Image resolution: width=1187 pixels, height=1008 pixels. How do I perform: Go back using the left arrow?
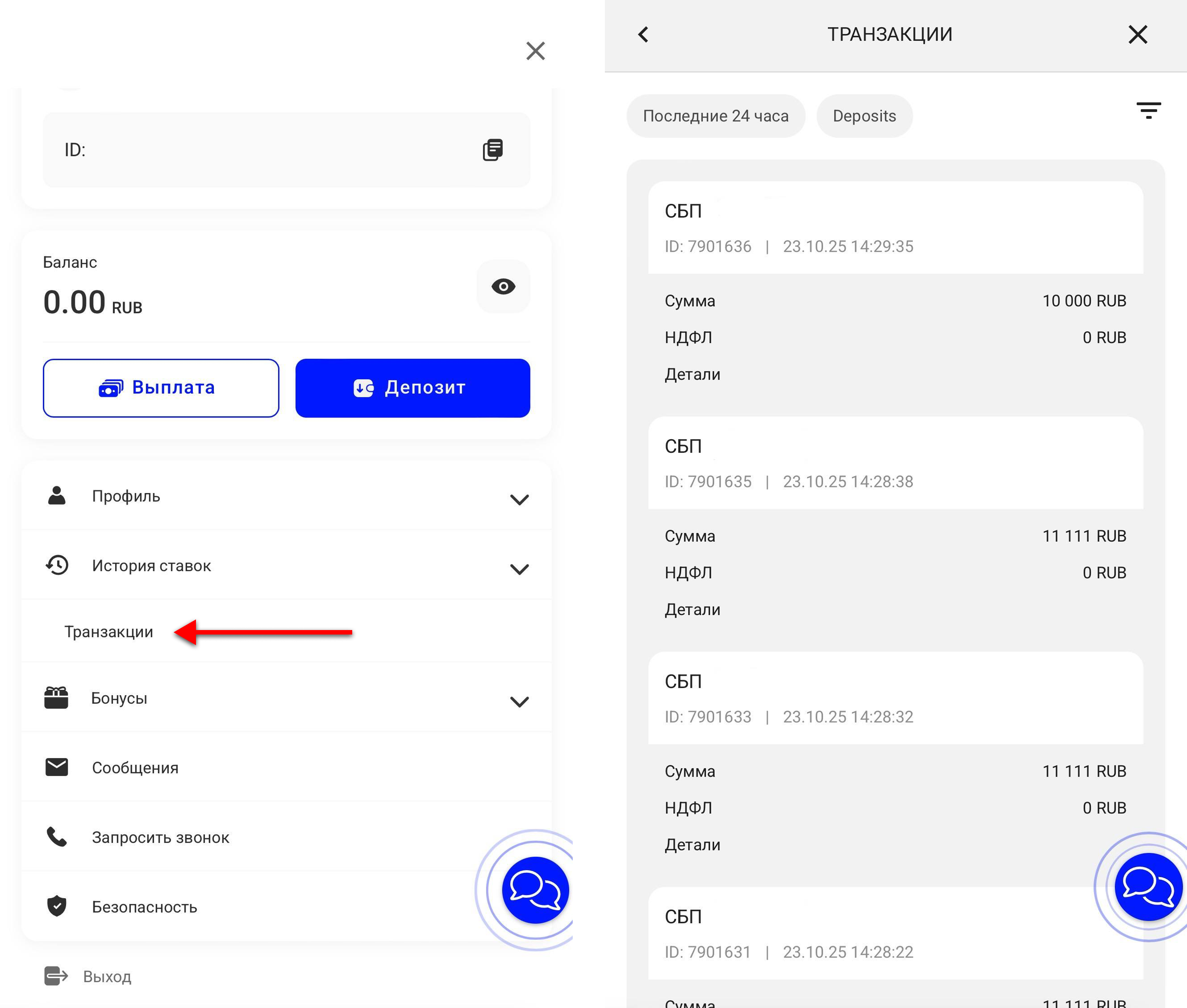pos(643,34)
